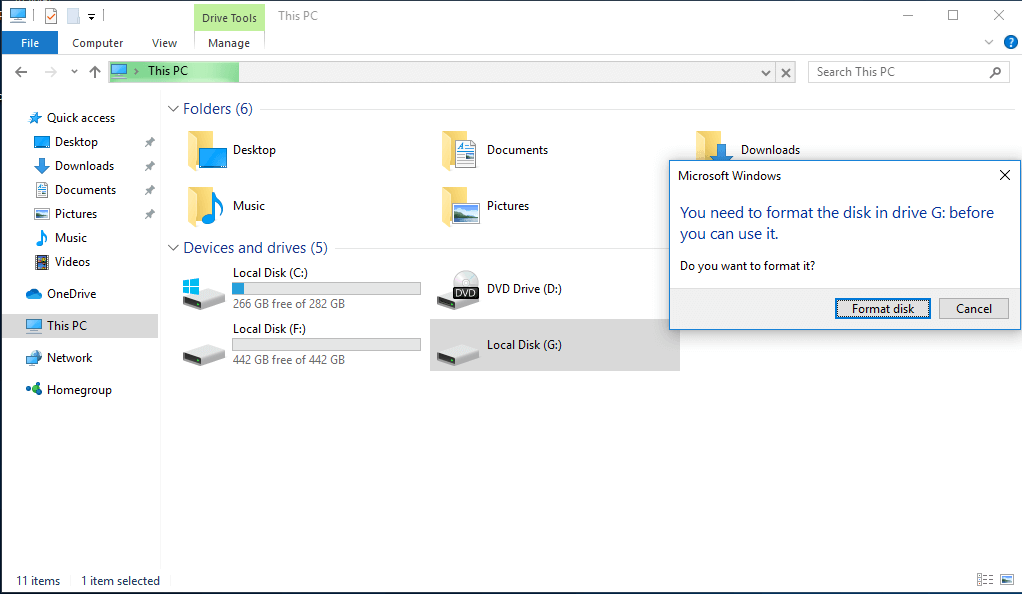The image size is (1022, 594).
Task: Collapse the Folders (6) group
Action: pos(173,109)
